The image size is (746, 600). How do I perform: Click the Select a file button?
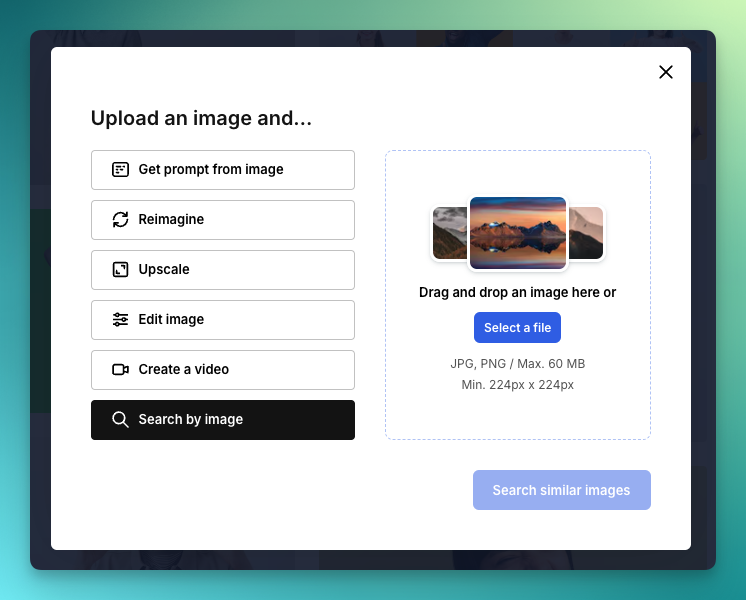[517, 327]
